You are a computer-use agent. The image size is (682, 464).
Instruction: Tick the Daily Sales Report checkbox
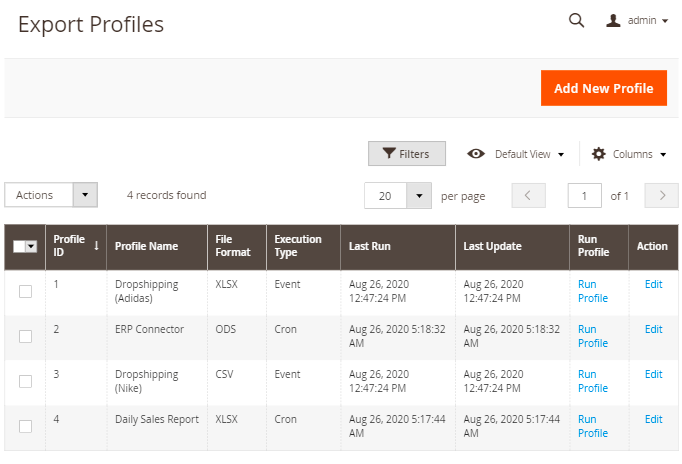(x=25, y=426)
